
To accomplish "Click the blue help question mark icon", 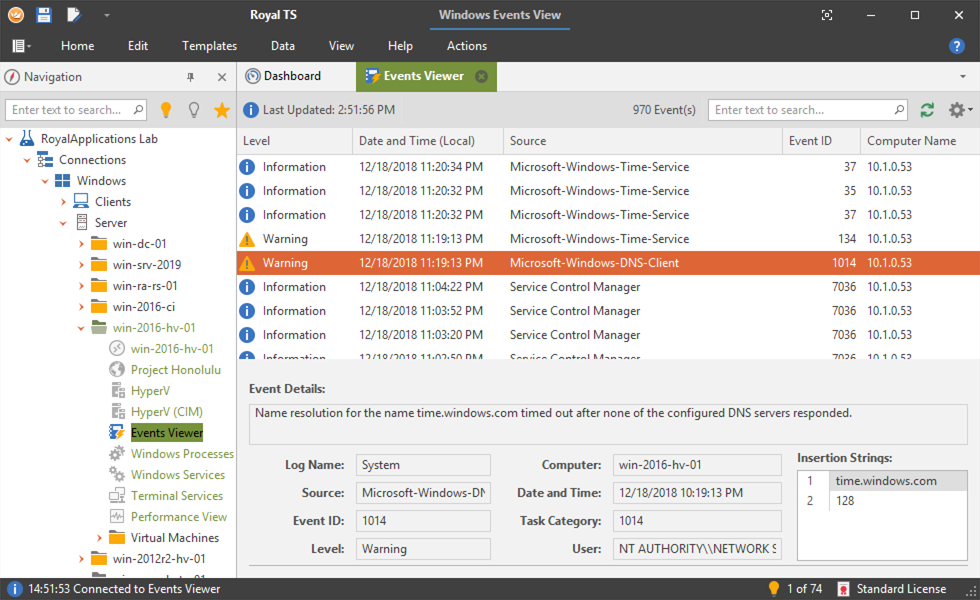I will pos(956,46).
